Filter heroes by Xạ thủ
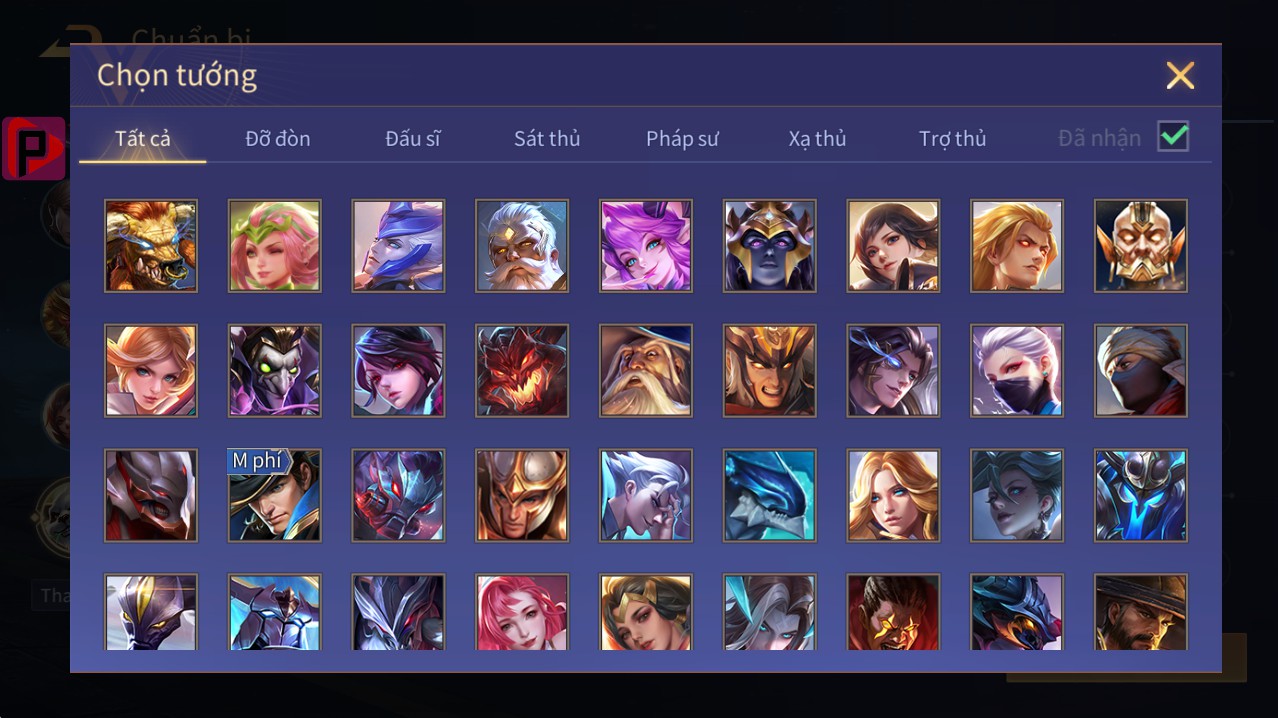Screen dimensions: 1278x718 pyautogui.click(x=817, y=138)
